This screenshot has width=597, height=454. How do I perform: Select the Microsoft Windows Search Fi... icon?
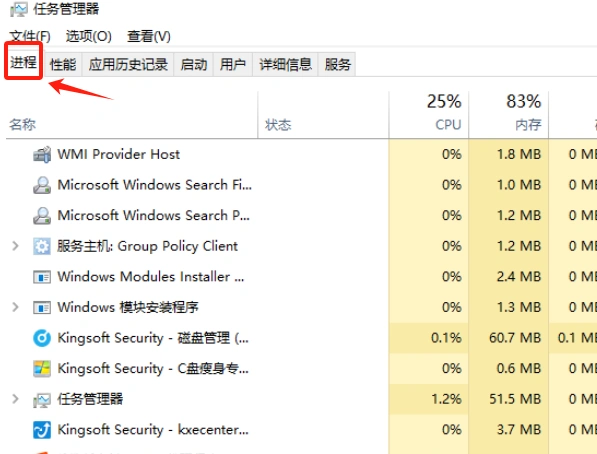42,185
